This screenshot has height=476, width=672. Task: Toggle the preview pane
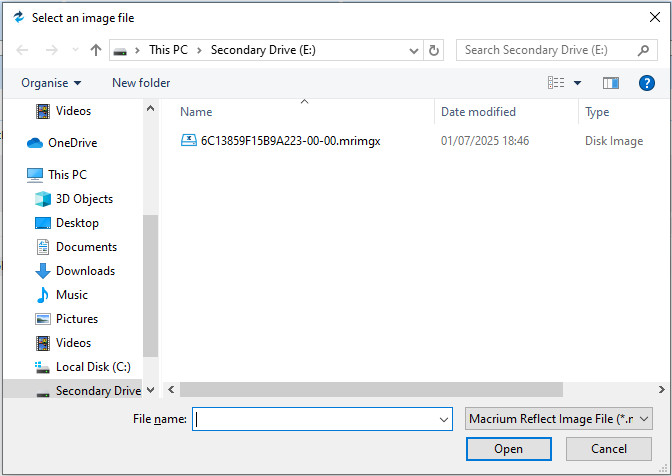(x=611, y=83)
